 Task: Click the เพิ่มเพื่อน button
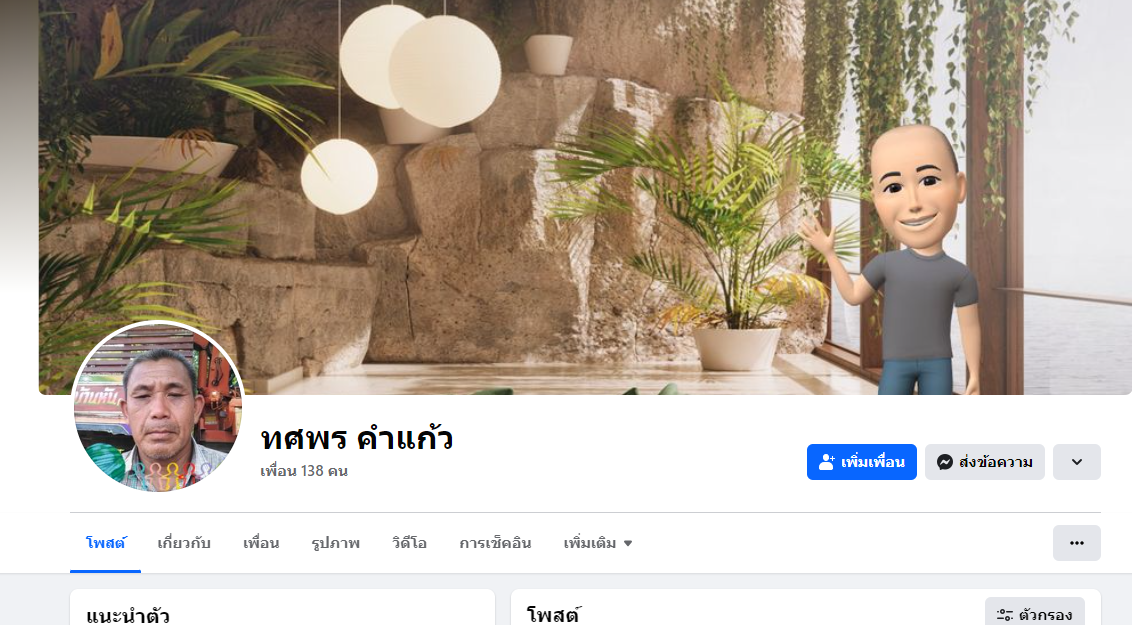pyautogui.click(x=861, y=462)
